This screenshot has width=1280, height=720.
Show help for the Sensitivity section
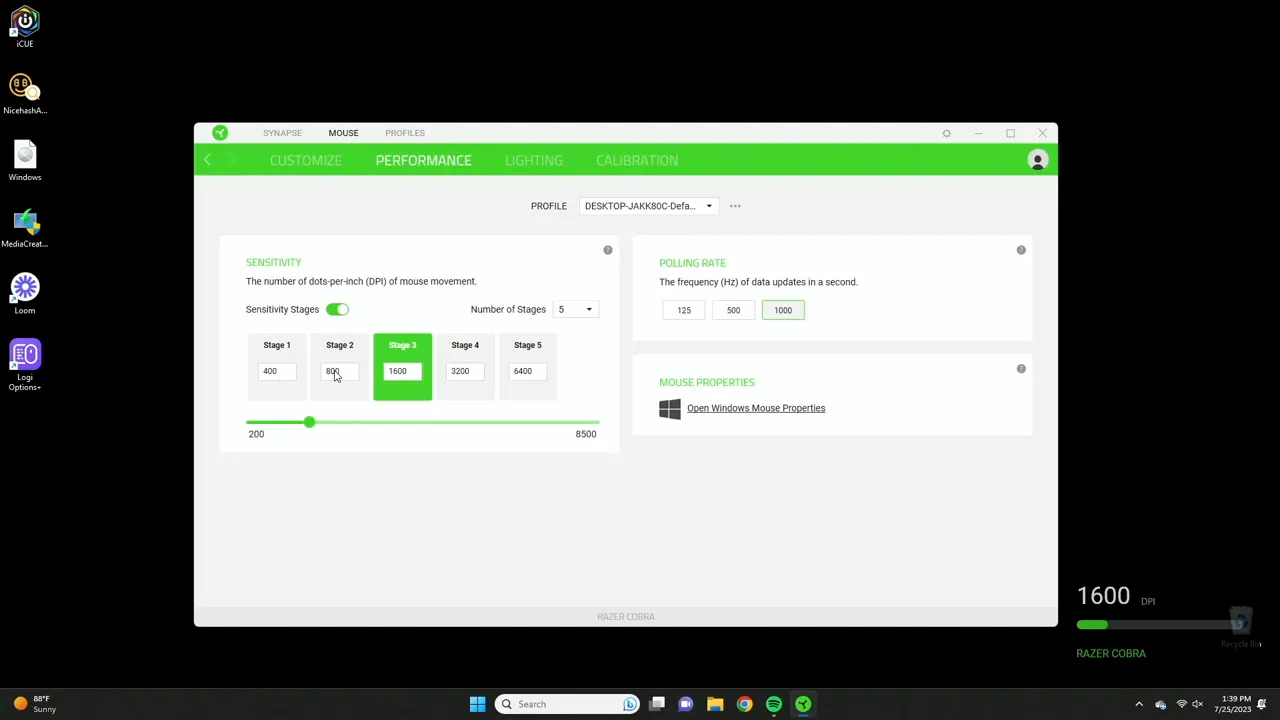607,250
